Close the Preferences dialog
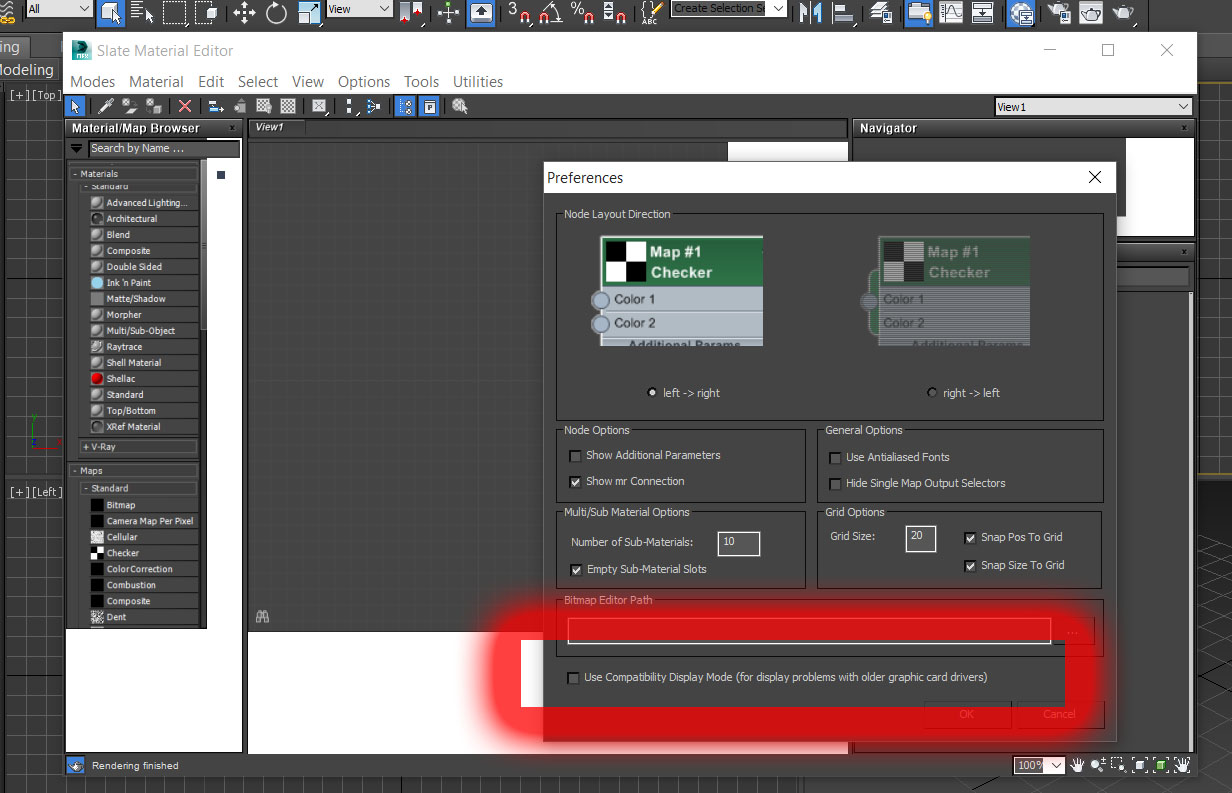Viewport: 1232px width, 793px height. pyautogui.click(x=1095, y=178)
